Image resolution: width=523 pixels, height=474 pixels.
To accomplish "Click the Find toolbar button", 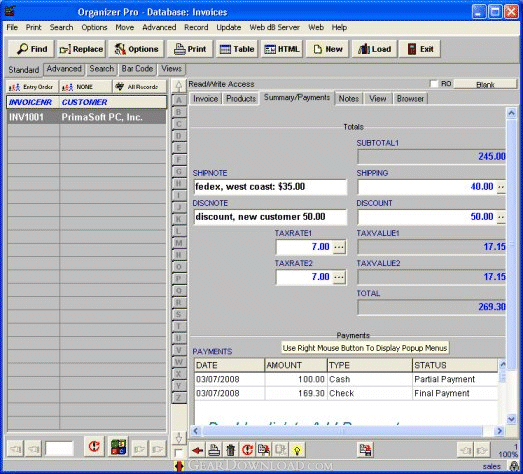I will (x=32, y=49).
